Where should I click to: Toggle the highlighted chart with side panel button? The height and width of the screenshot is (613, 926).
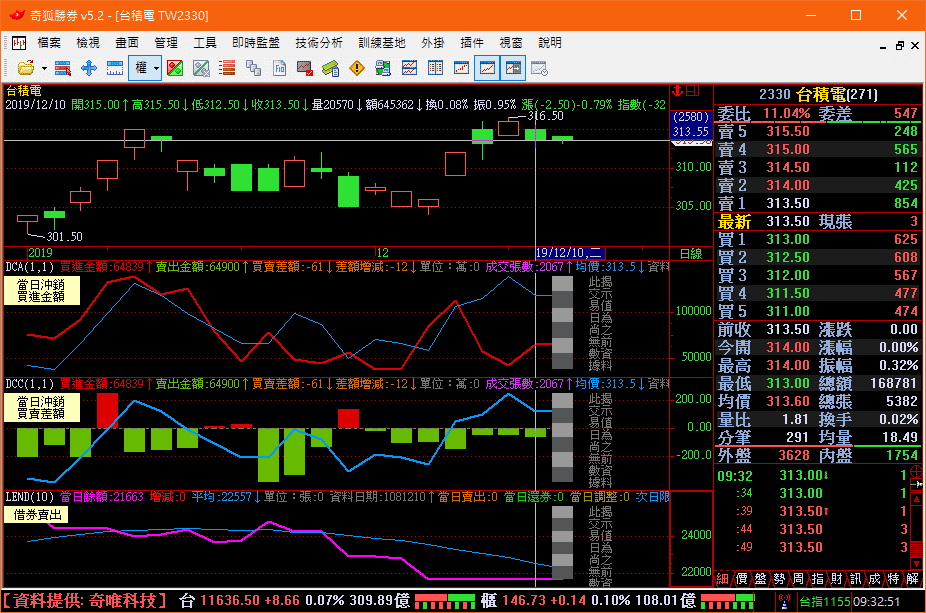coord(513,69)
